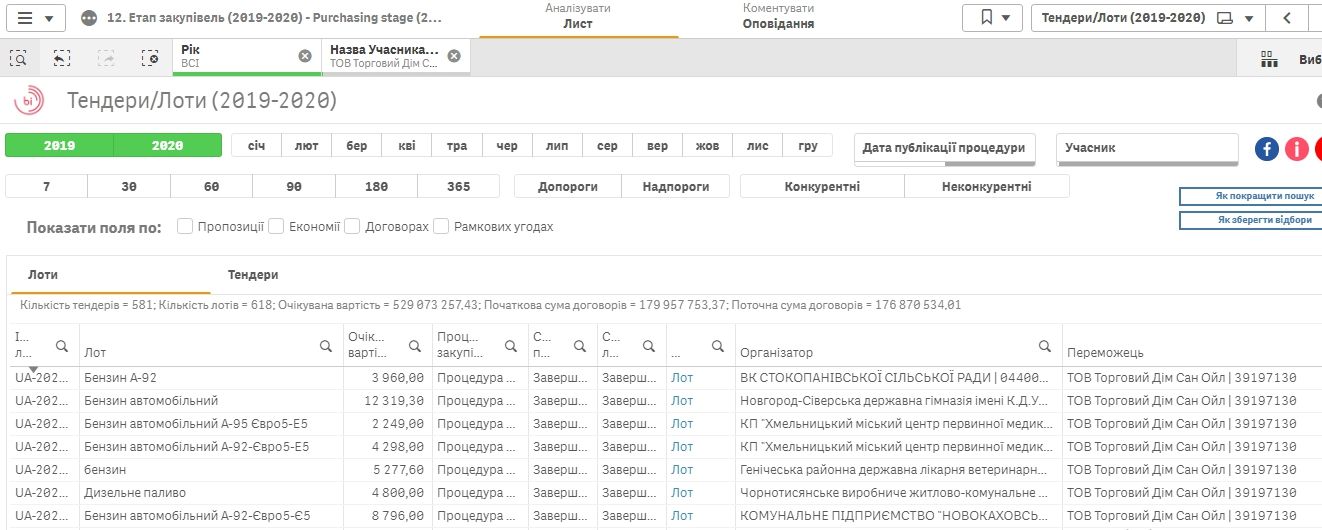Open the selections tool grid icon
Screen dimensions: 1322x530
pos(1269,59)
